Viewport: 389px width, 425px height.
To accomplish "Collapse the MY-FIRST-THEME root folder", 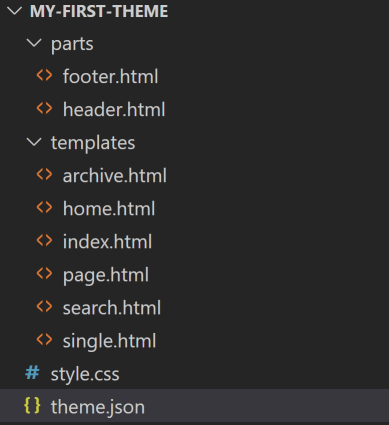I will [x=14, y=11].
